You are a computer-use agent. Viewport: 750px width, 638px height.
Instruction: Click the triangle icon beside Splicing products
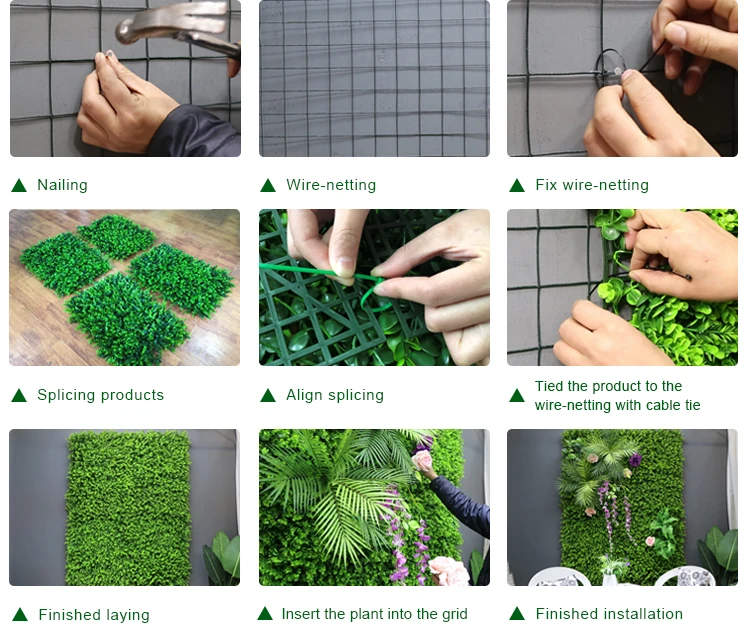click(19, 396)
